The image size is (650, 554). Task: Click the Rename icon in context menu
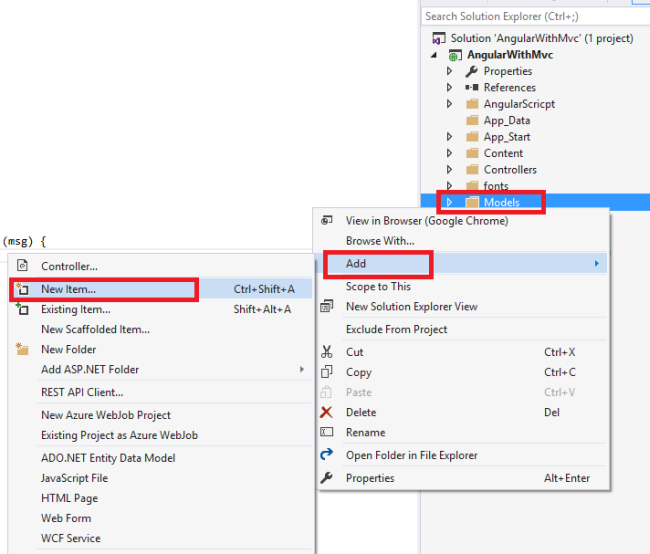click(x=327, y=432)
